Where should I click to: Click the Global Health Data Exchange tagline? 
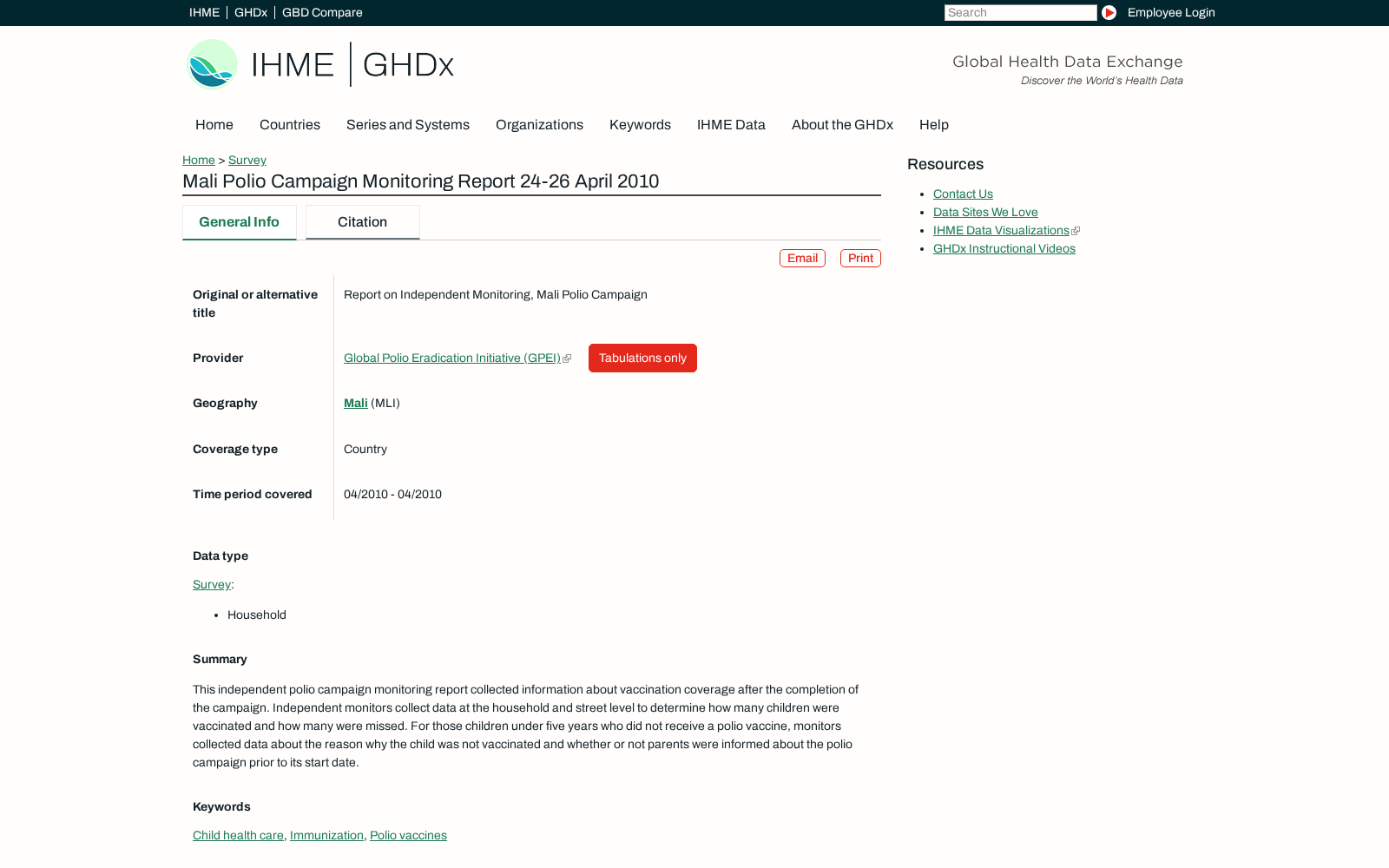point(1068,62)
